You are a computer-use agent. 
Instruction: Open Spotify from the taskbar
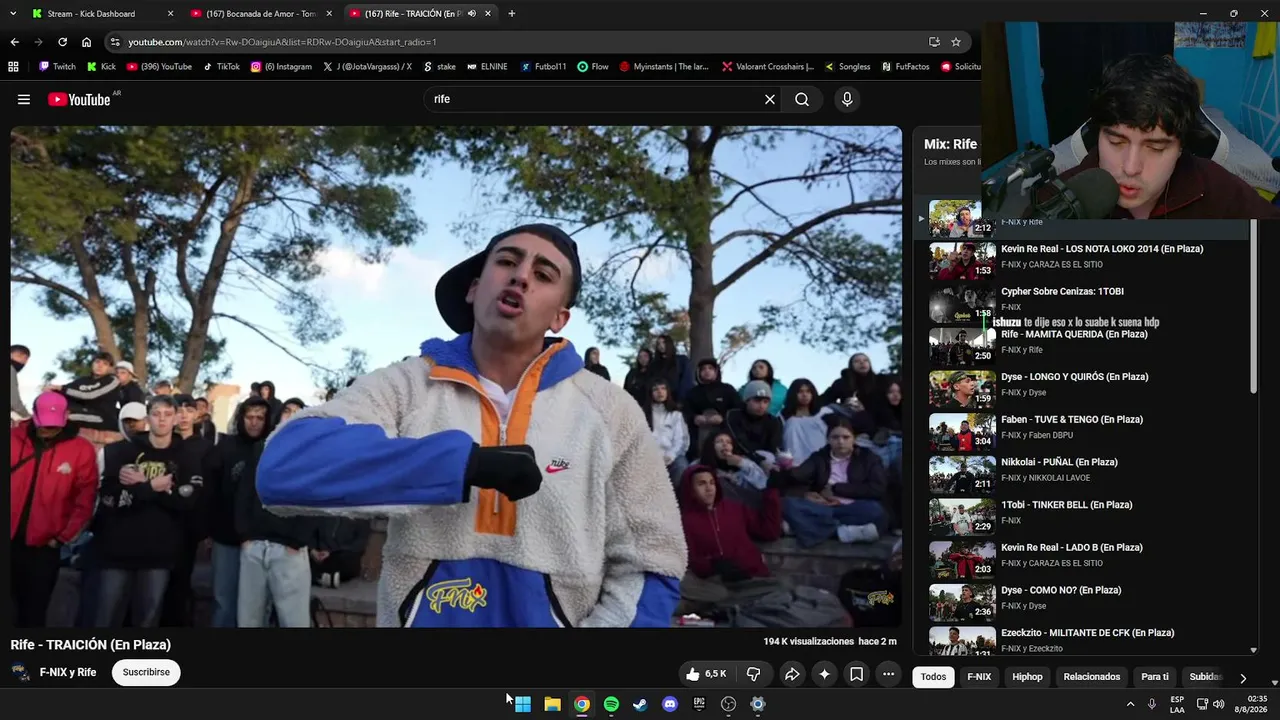tap(611, 704)
